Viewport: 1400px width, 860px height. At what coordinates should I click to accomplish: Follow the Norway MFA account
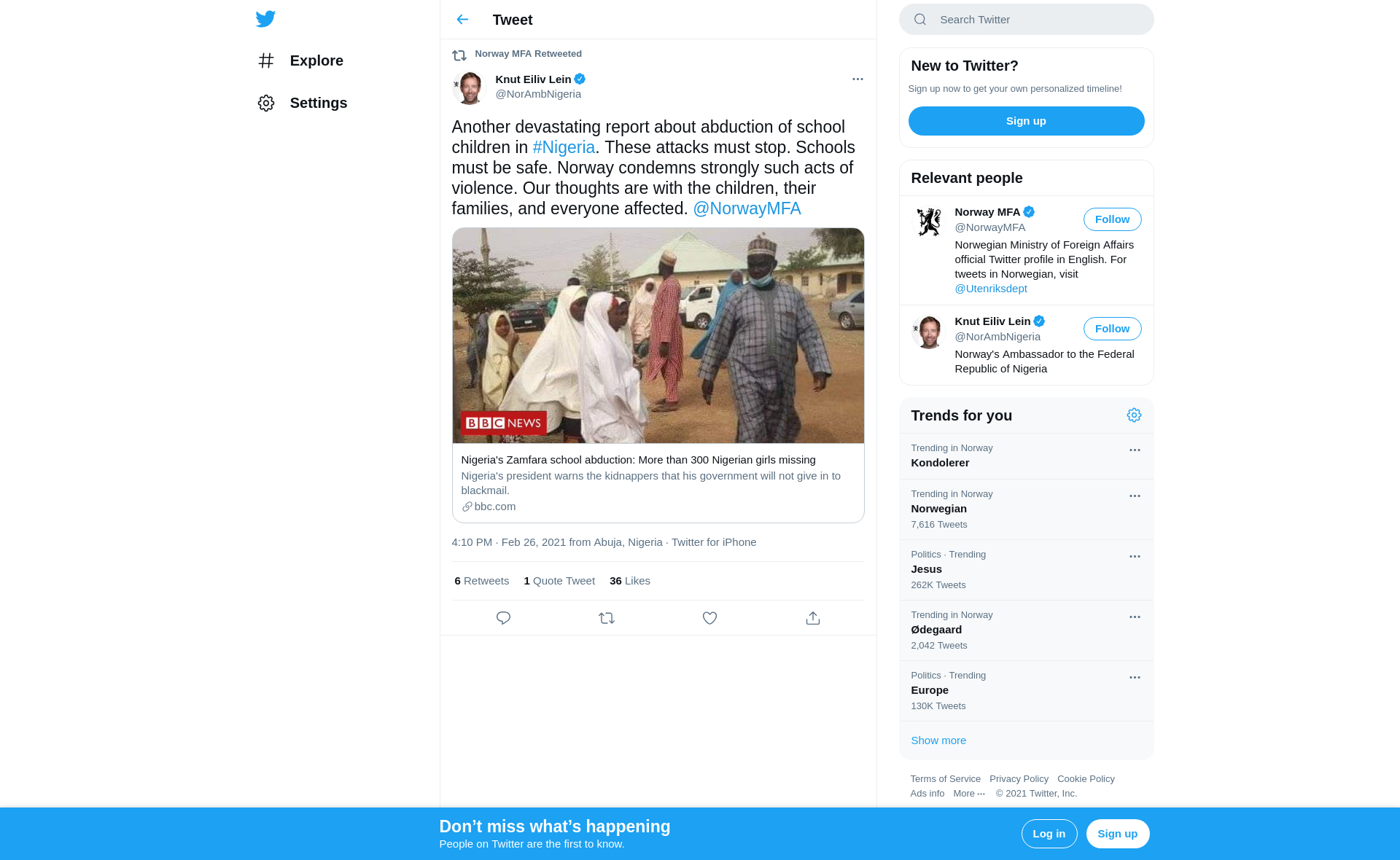coord(1112,219)
